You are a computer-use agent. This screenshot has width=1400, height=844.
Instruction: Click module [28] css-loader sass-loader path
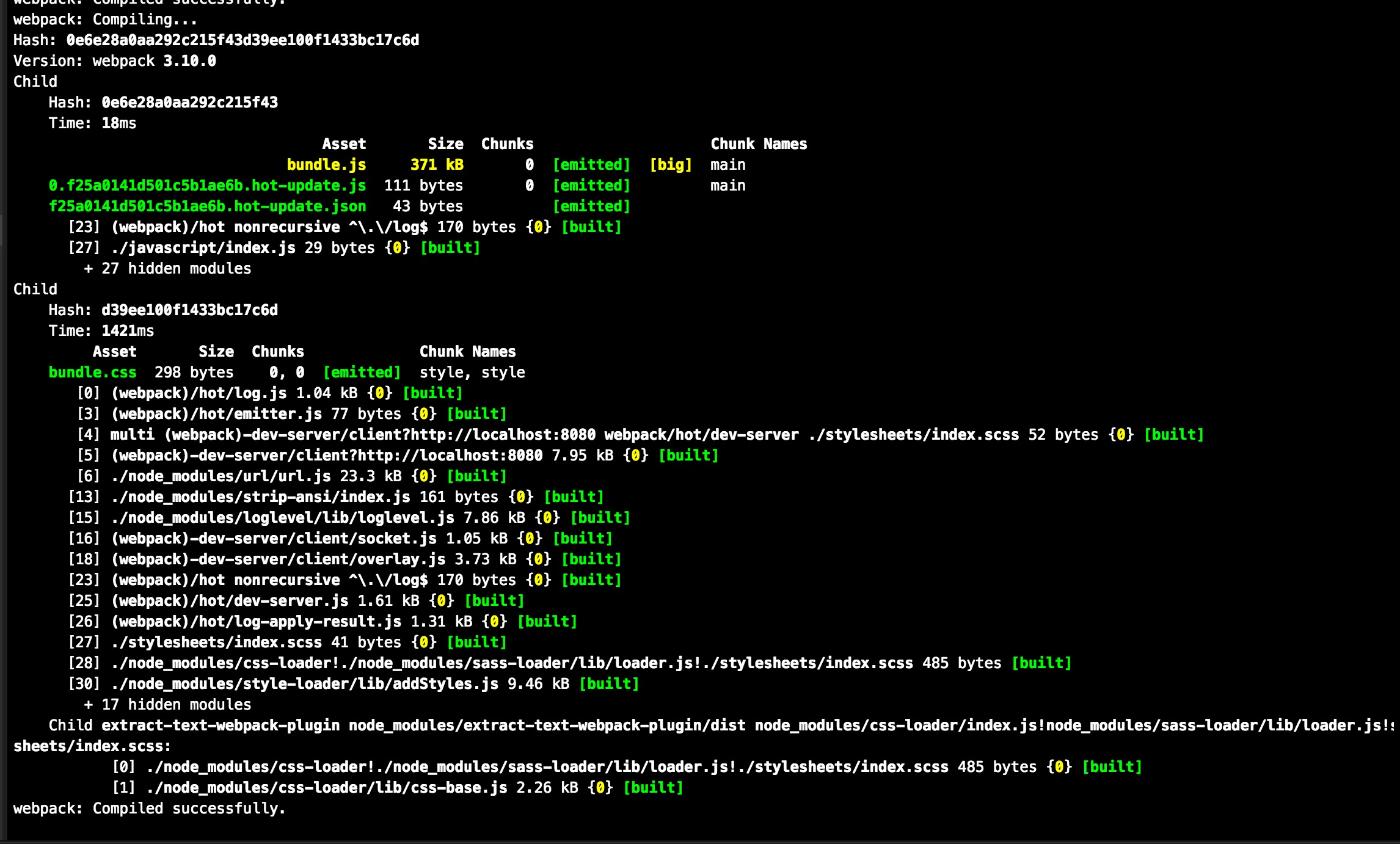pyautogui.click(x=512, y=663)
